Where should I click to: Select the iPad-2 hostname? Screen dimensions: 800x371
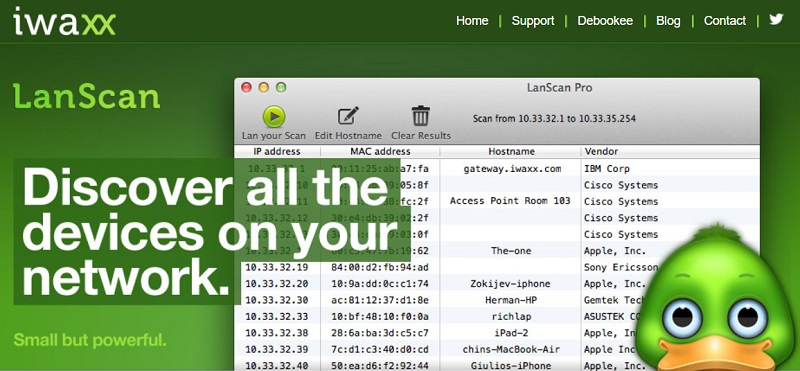511,333
